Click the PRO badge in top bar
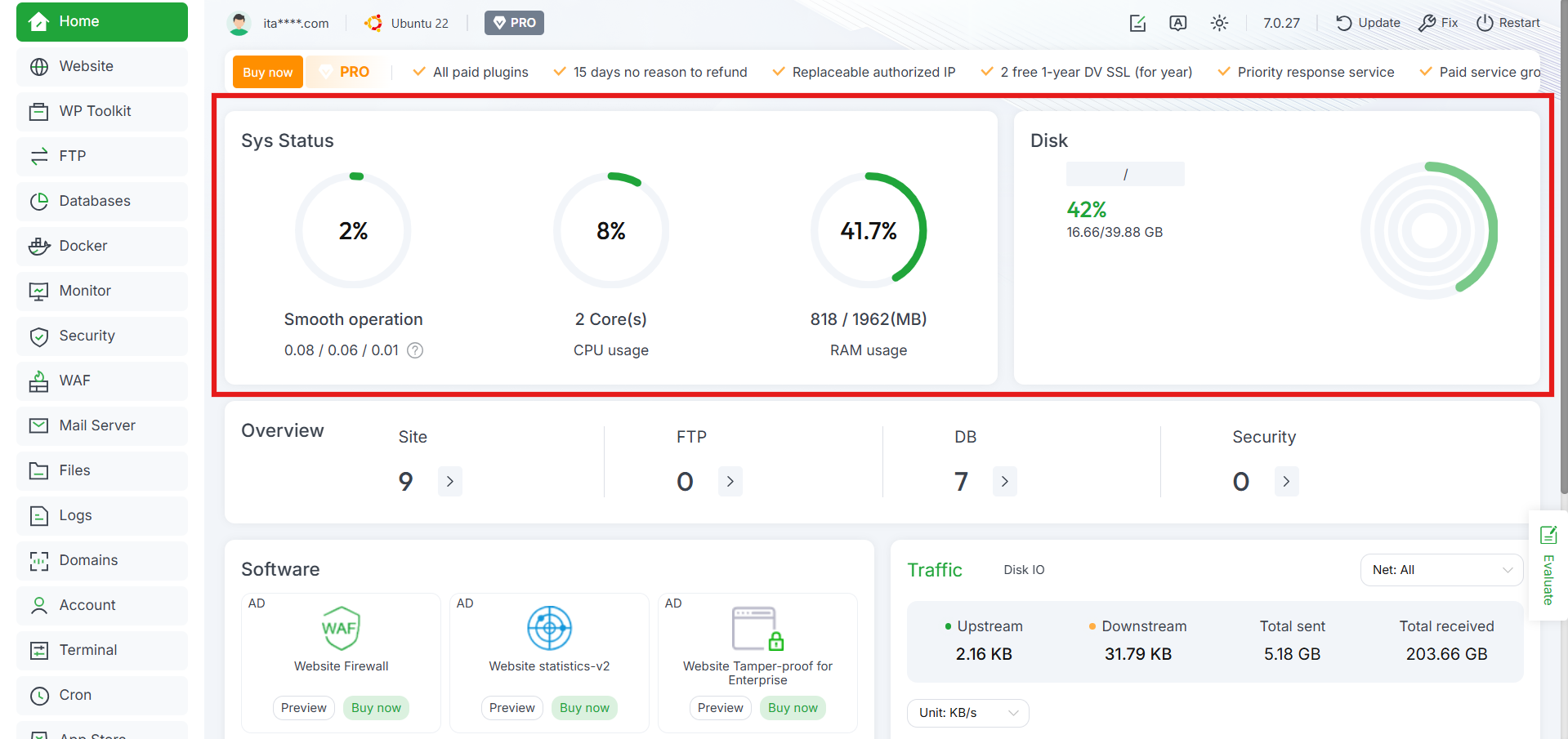 [x=514, y=23]
